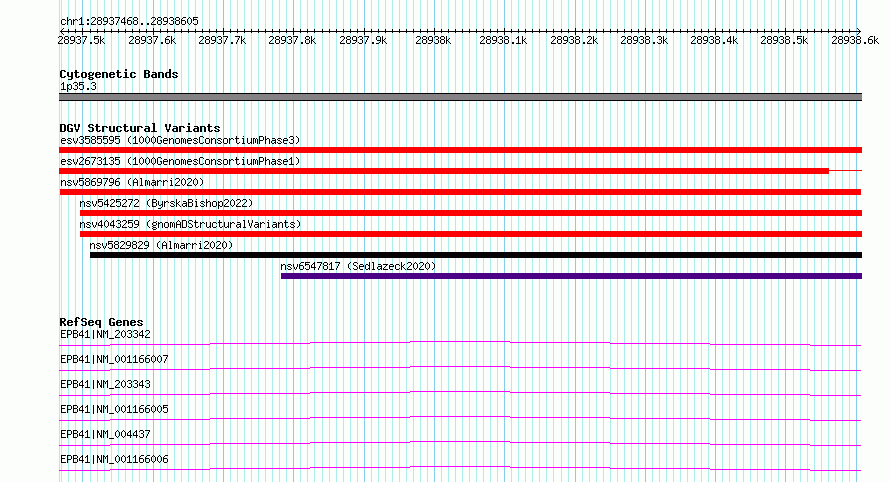Select the Cytogenetic Bands track title
This screenshot has height=482, width=890.
(x=119, y=74)
